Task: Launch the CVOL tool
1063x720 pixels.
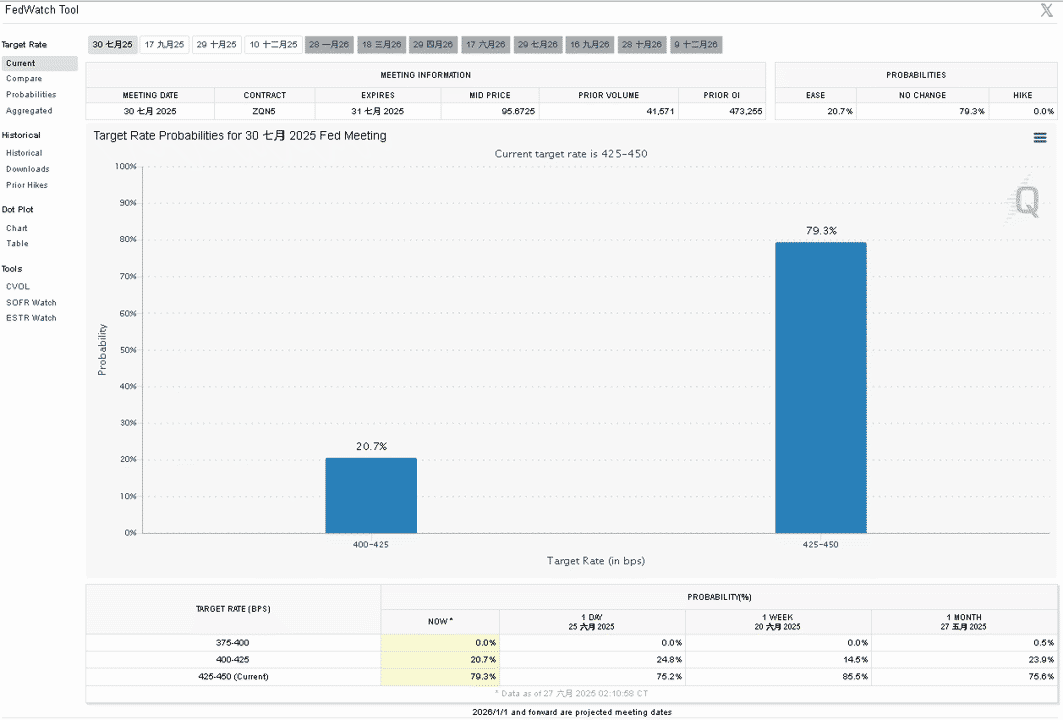Action: pyautogui.click(x=18, y=287)
